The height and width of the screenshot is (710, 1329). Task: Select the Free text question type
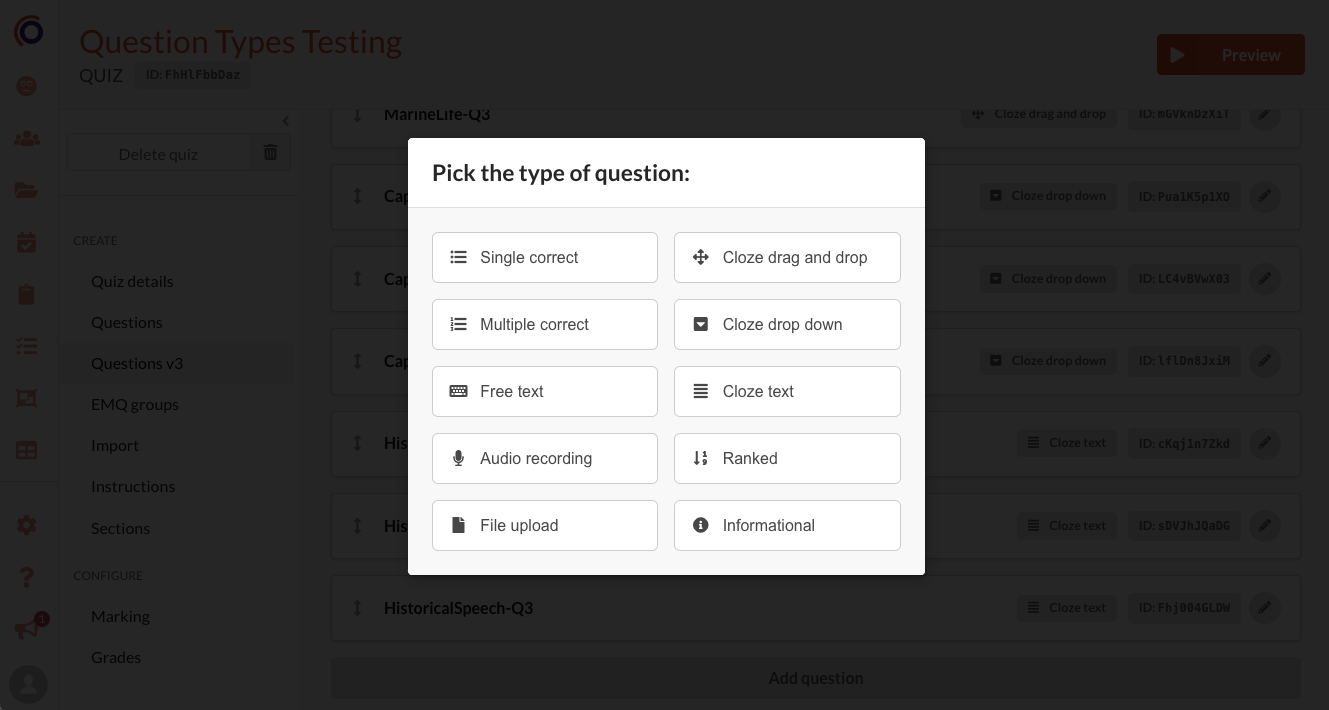[544, 391]
